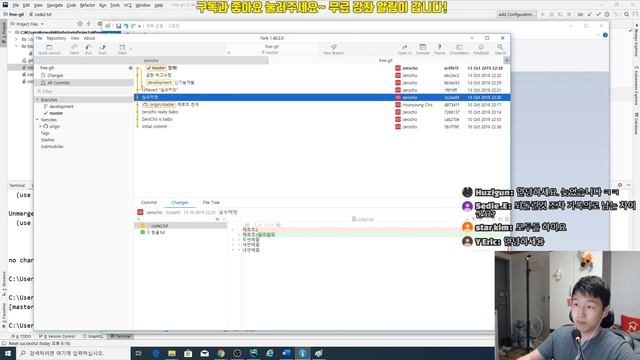The image size is (640, 360).
Task: Click the gear icon beside free-git sidebar
Action: [x=131, y=68]
